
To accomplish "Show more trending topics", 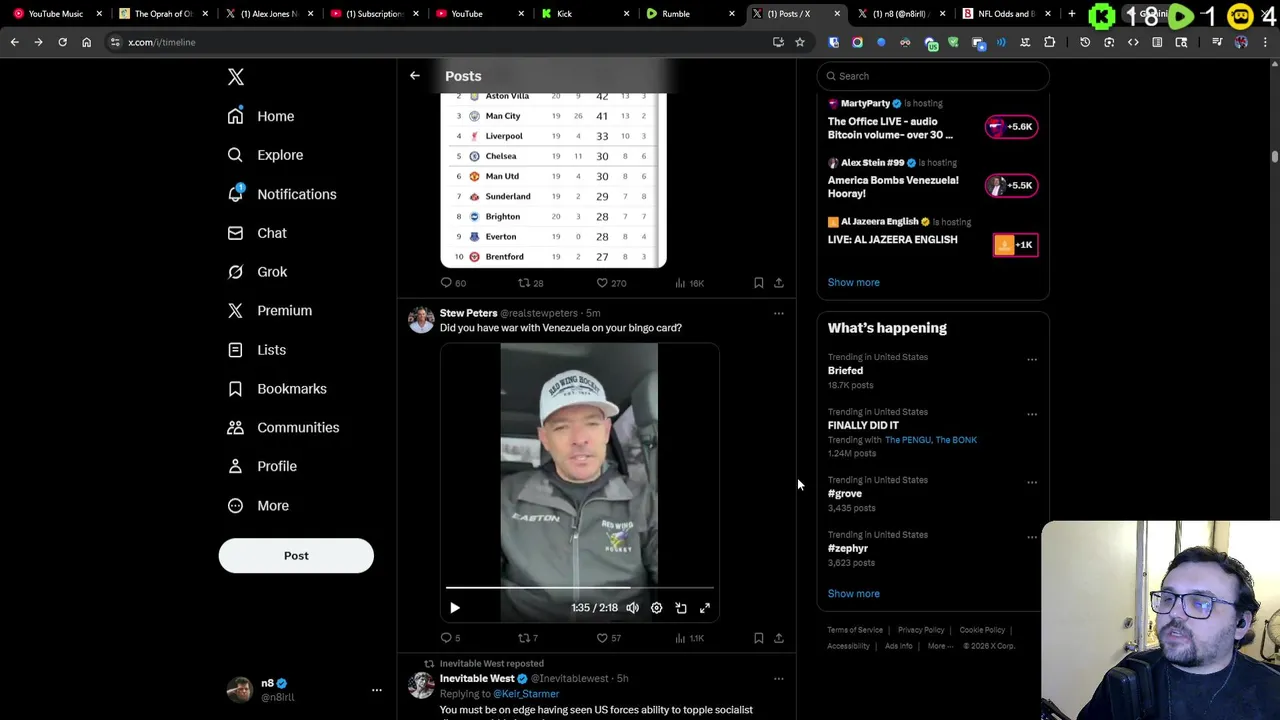I will click(x=853, y=594).
